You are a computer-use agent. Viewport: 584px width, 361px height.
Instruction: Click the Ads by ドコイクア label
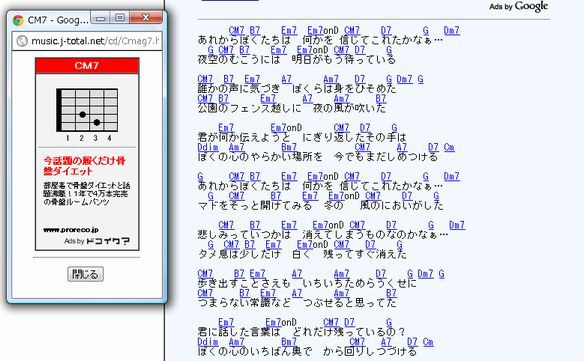(96, 241)
